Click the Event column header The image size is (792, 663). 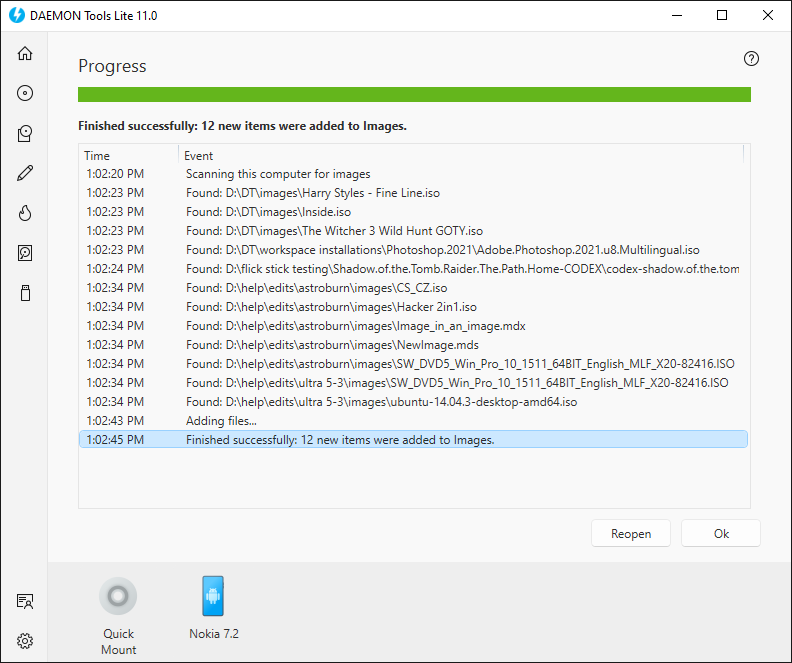[461, 156]
